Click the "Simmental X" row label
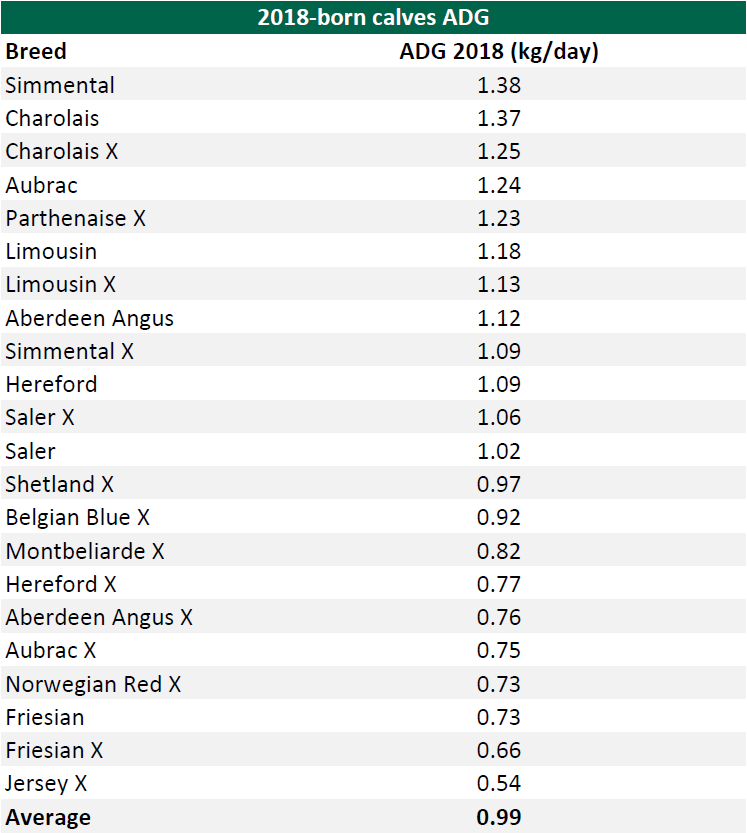This screenshot has height=833, width=747. (x=70, y=351)
